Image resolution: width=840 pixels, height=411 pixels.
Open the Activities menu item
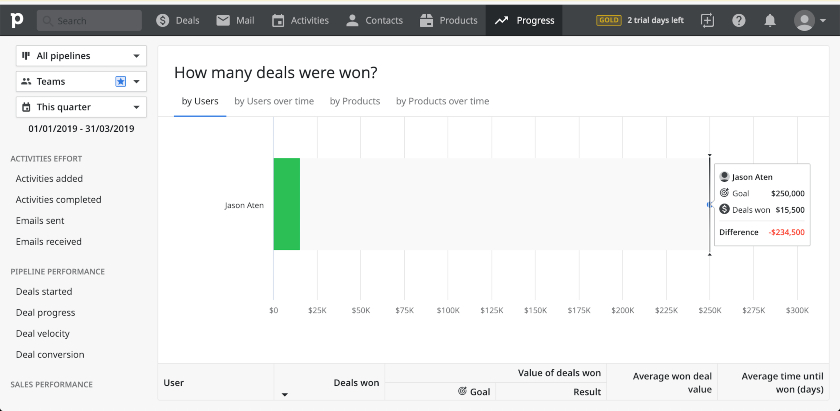click(301, 20)
